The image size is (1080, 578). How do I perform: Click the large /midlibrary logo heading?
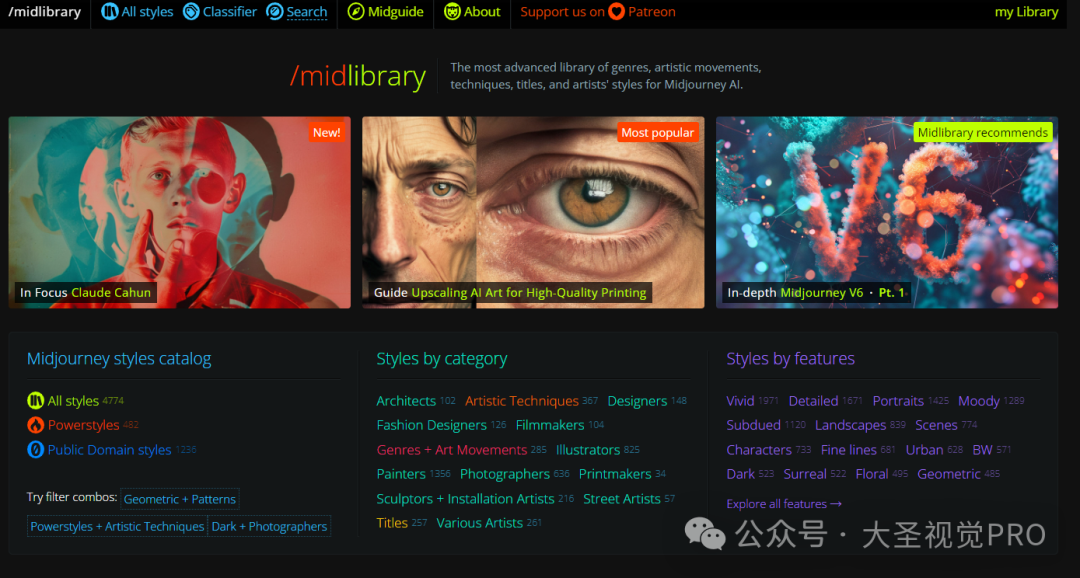tap(357, 76)
